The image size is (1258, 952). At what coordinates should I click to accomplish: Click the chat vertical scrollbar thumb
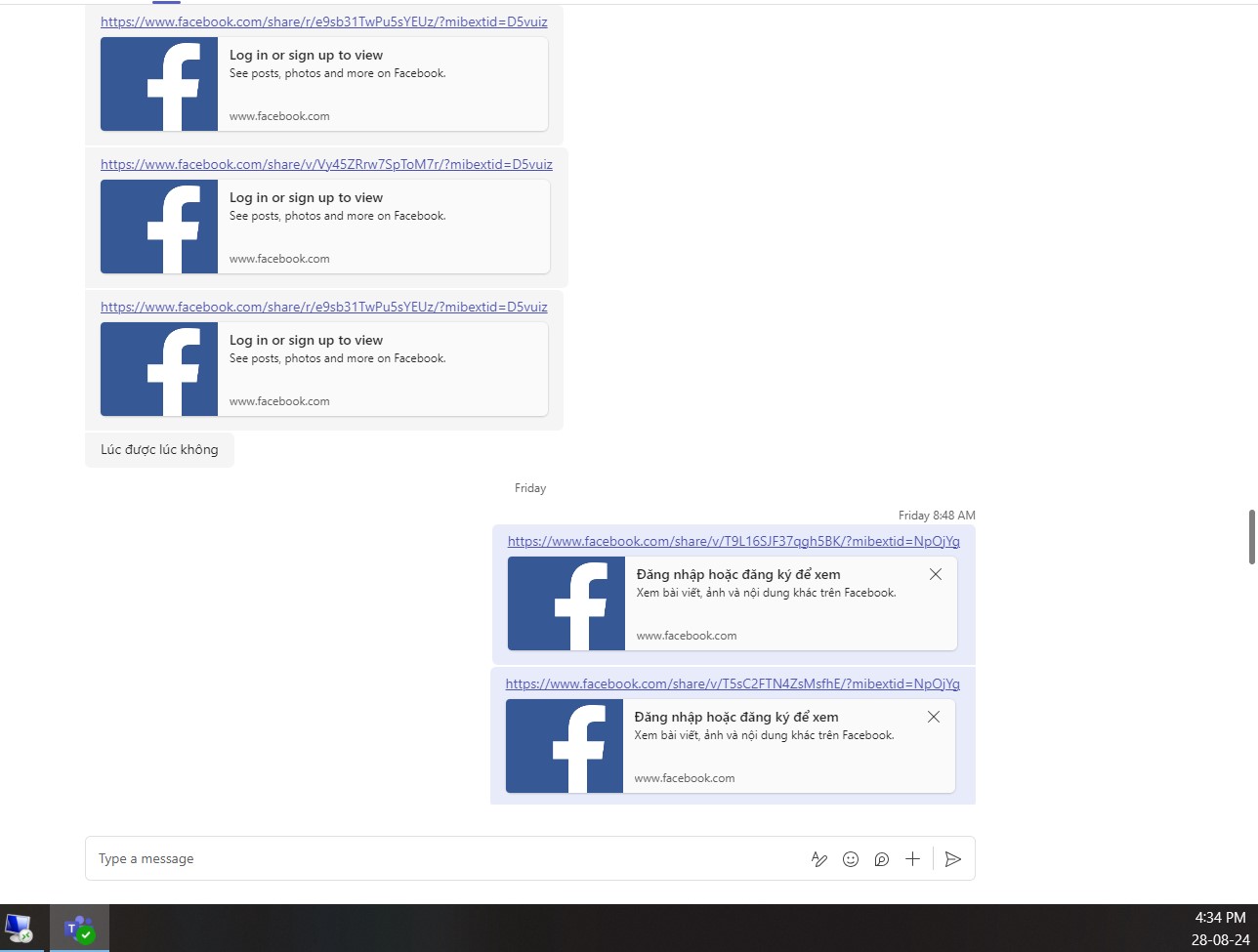[1252, 537]
